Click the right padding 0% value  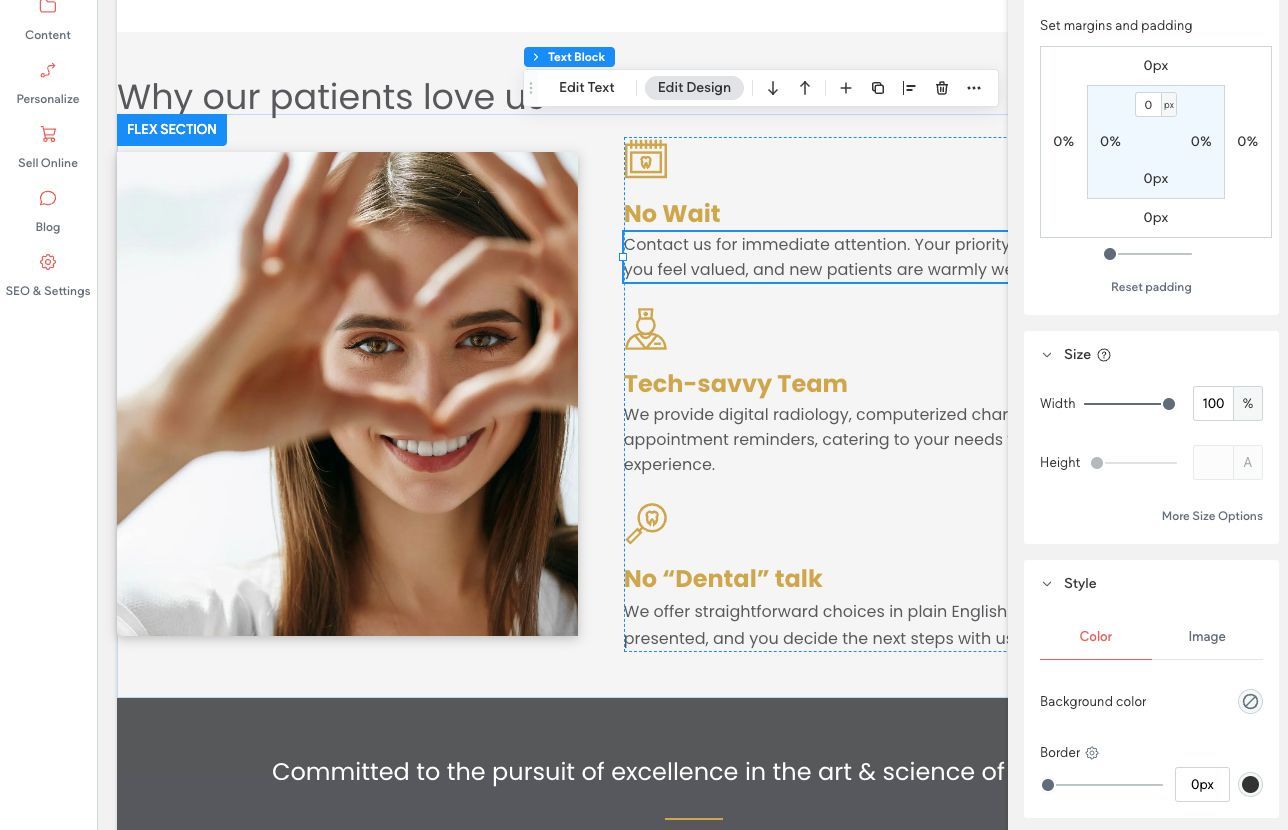[x=1201, y=142]
